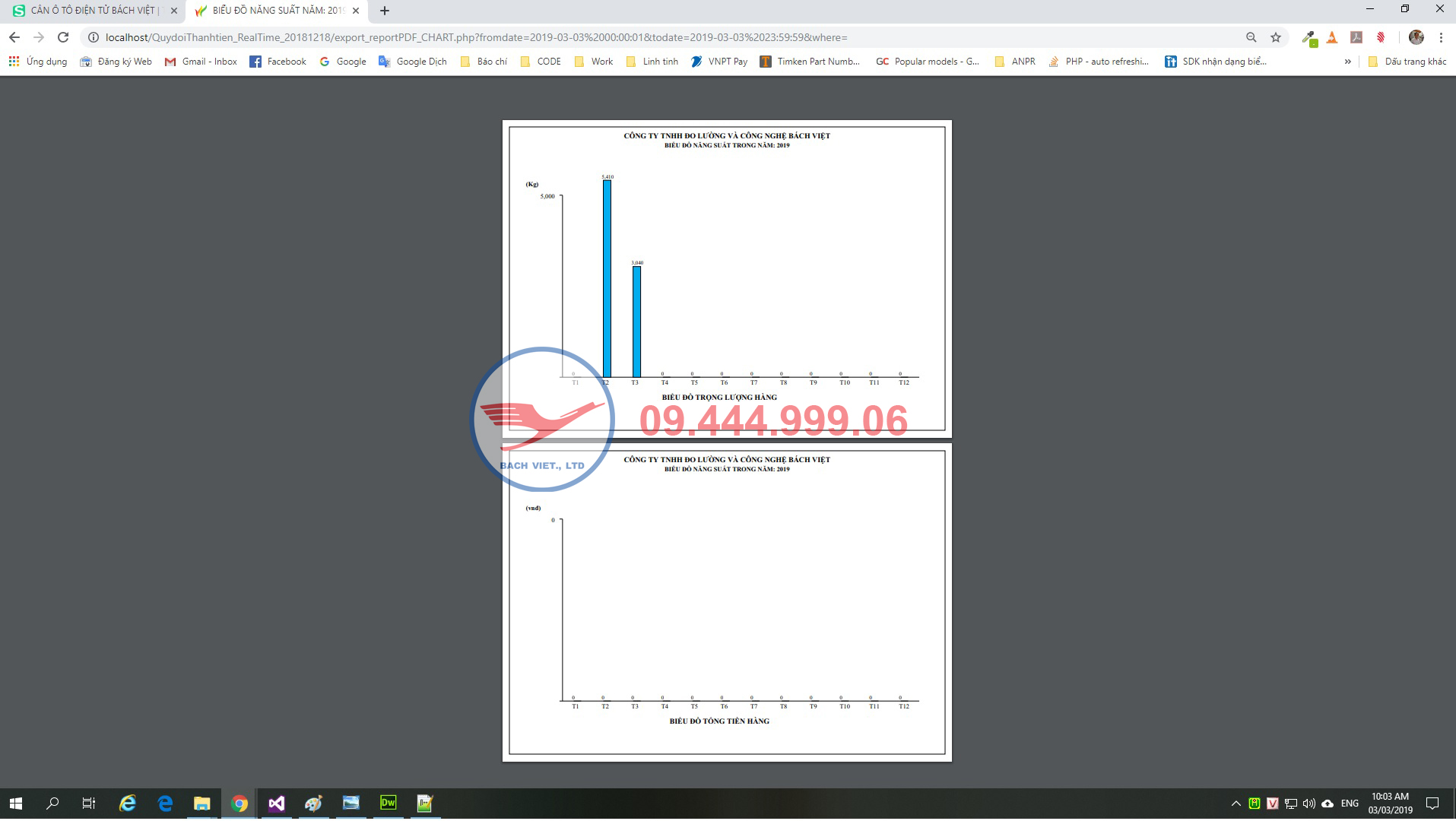The width and height of the screenshot is (1456, 821).
Task: Click the '5,410' value above the T2 bar
Action: pyautogui.click(x=607, y=176)
